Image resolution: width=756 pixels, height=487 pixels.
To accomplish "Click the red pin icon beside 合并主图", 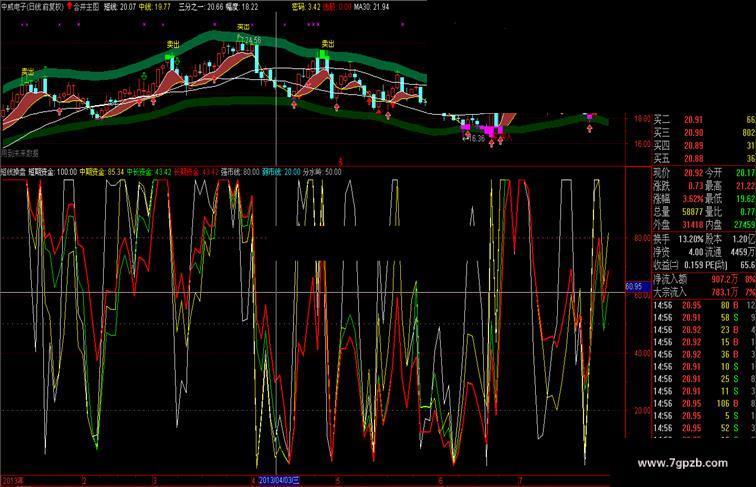I will (x=69, y=7).
